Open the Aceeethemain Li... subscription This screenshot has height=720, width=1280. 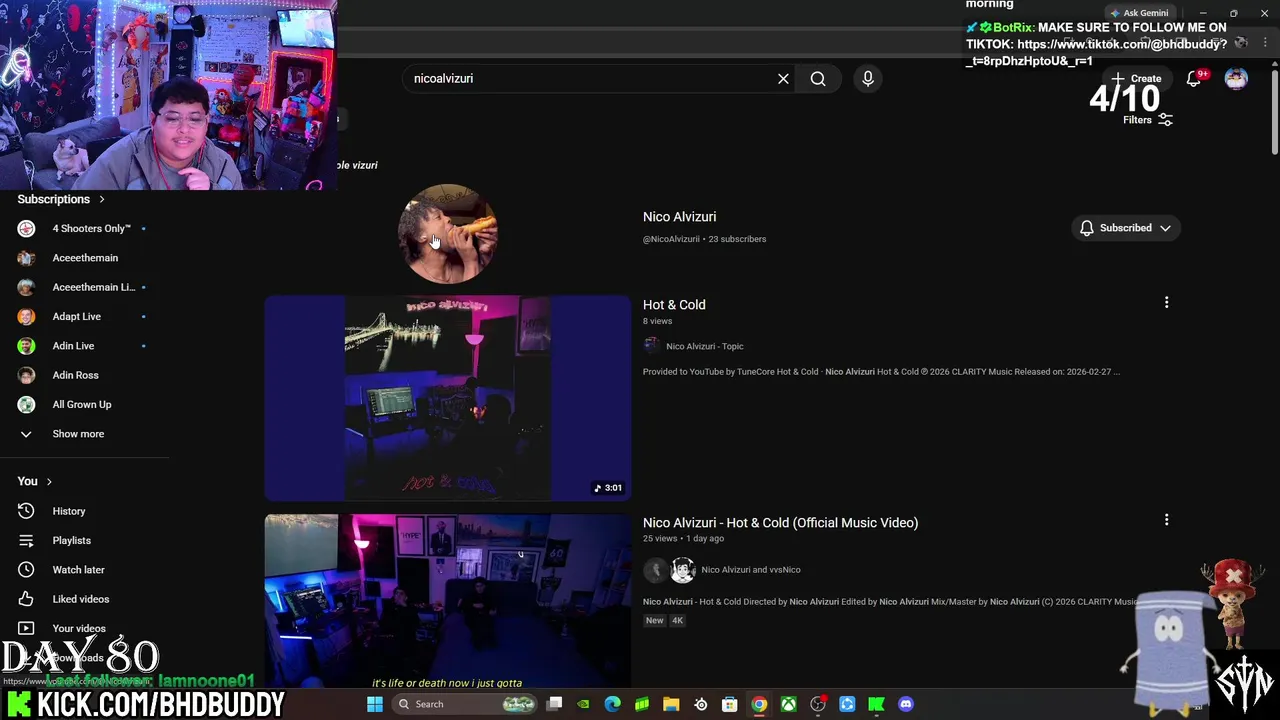pos(84,287)
